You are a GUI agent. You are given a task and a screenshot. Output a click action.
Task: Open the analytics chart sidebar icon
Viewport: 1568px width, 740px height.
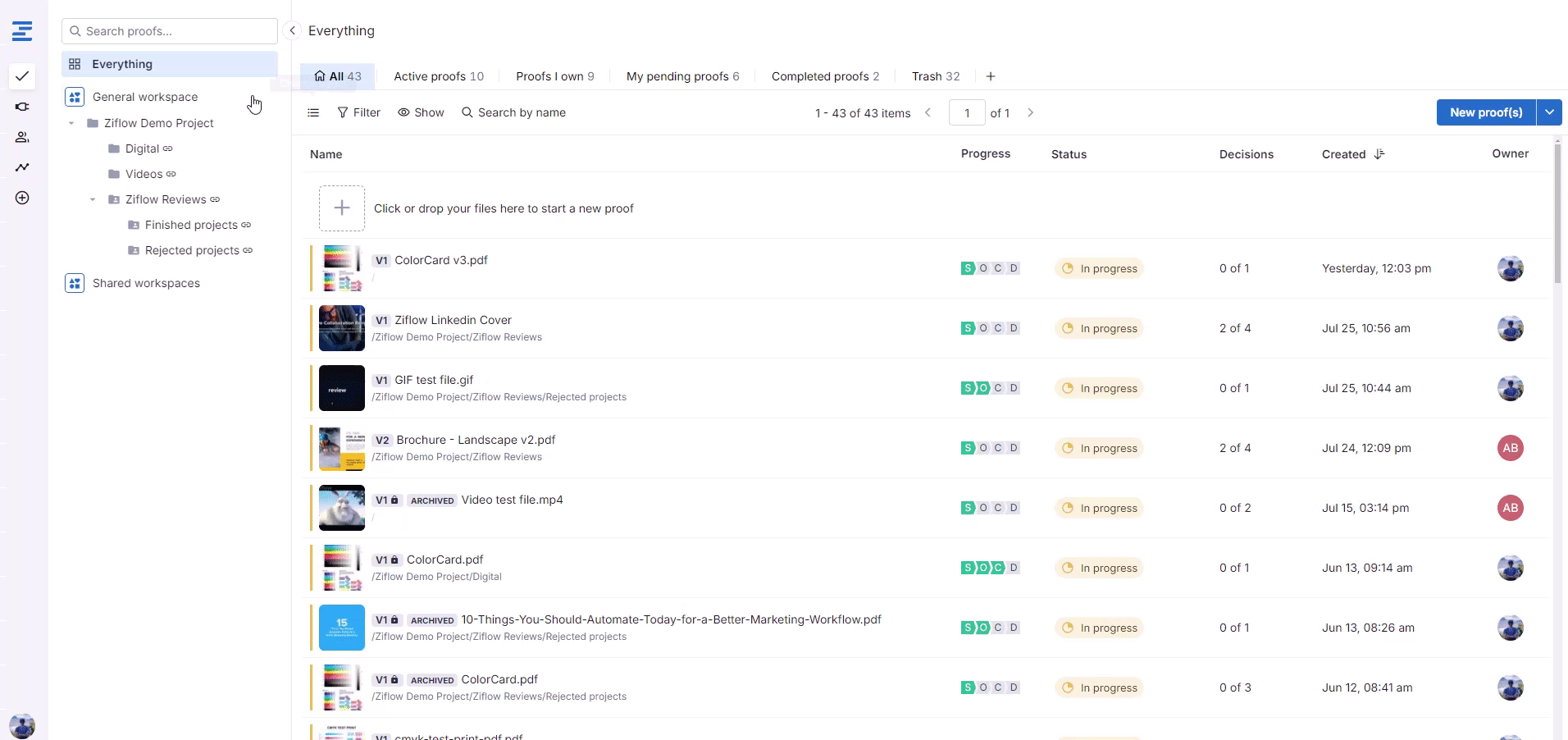(x=22, y=167)
